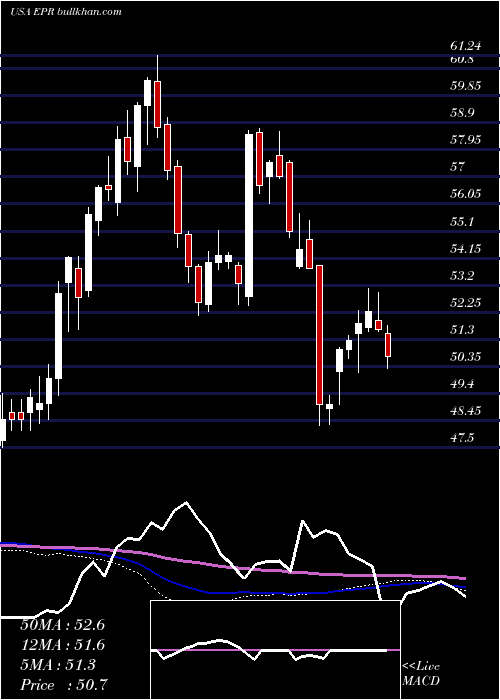Click the 47.5 price axis label
Image resolution: width=500 pixels, height=700 pixels.
pos(462,438)
